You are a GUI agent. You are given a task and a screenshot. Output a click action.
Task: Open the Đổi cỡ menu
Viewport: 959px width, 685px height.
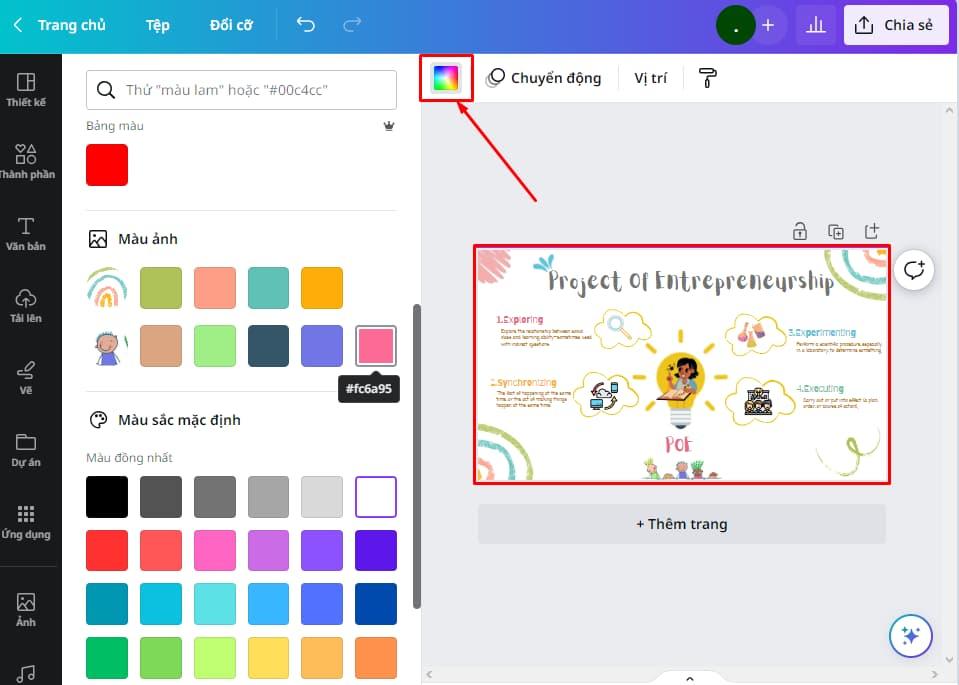click(230, 25)
